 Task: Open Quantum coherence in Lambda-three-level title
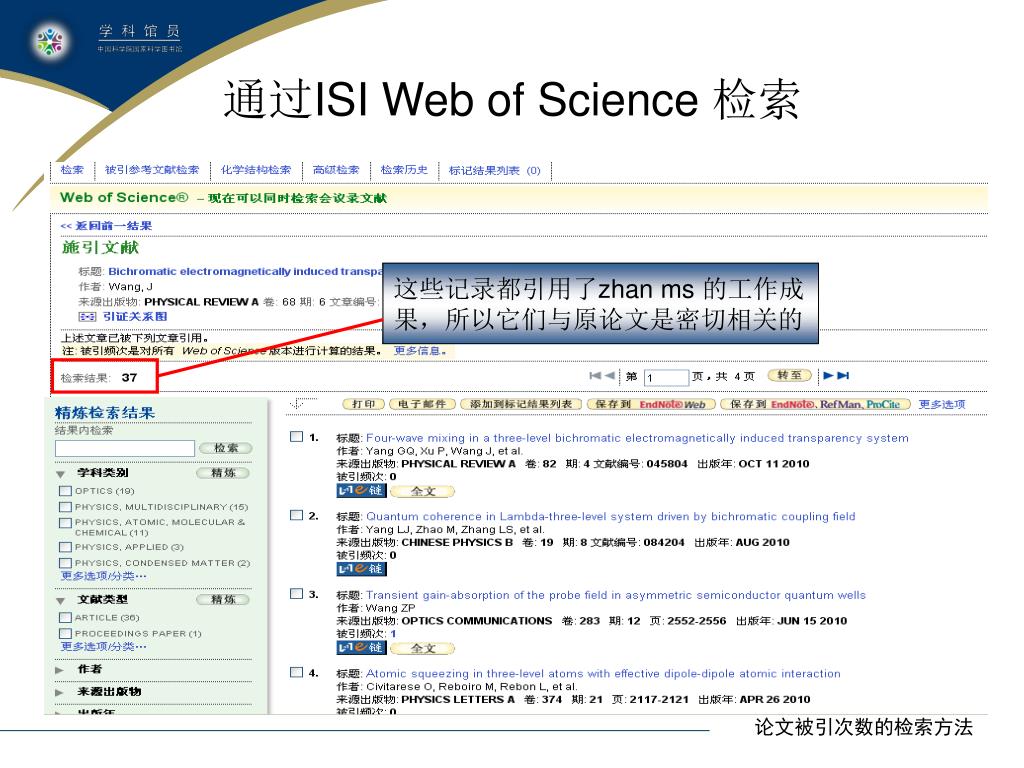point(611,516)
